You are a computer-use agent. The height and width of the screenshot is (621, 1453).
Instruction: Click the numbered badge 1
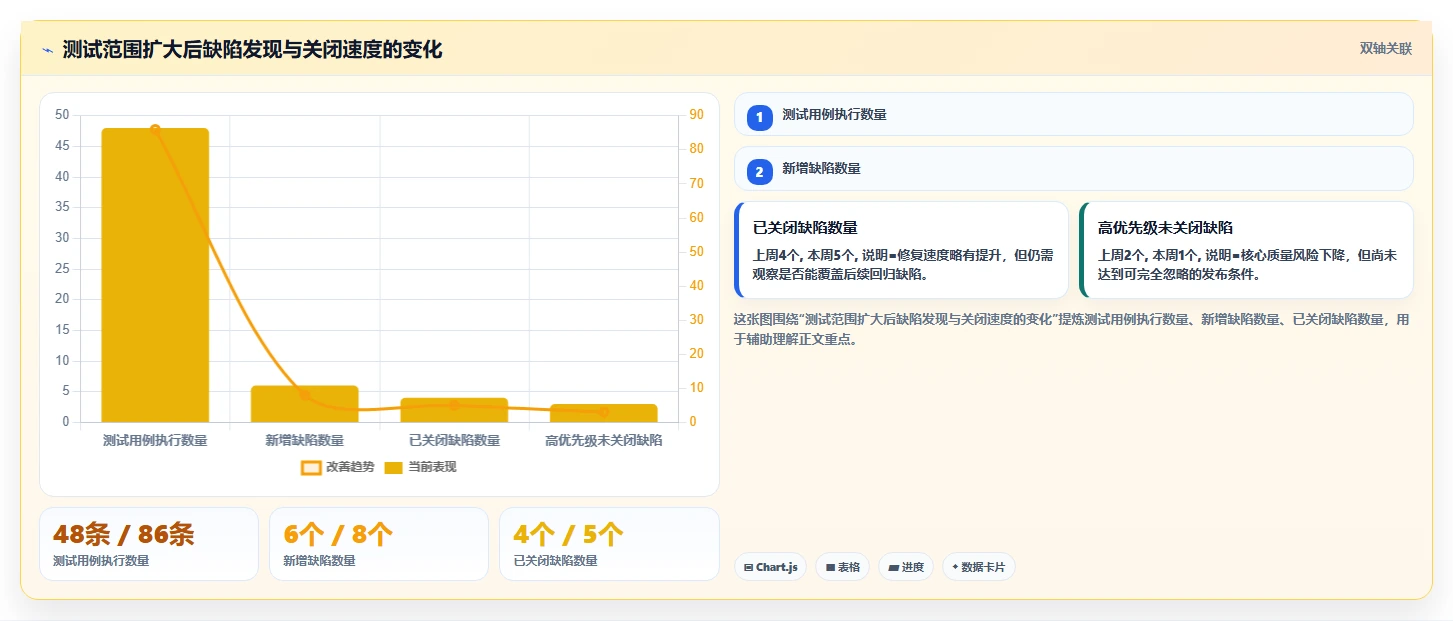point(759,117)
